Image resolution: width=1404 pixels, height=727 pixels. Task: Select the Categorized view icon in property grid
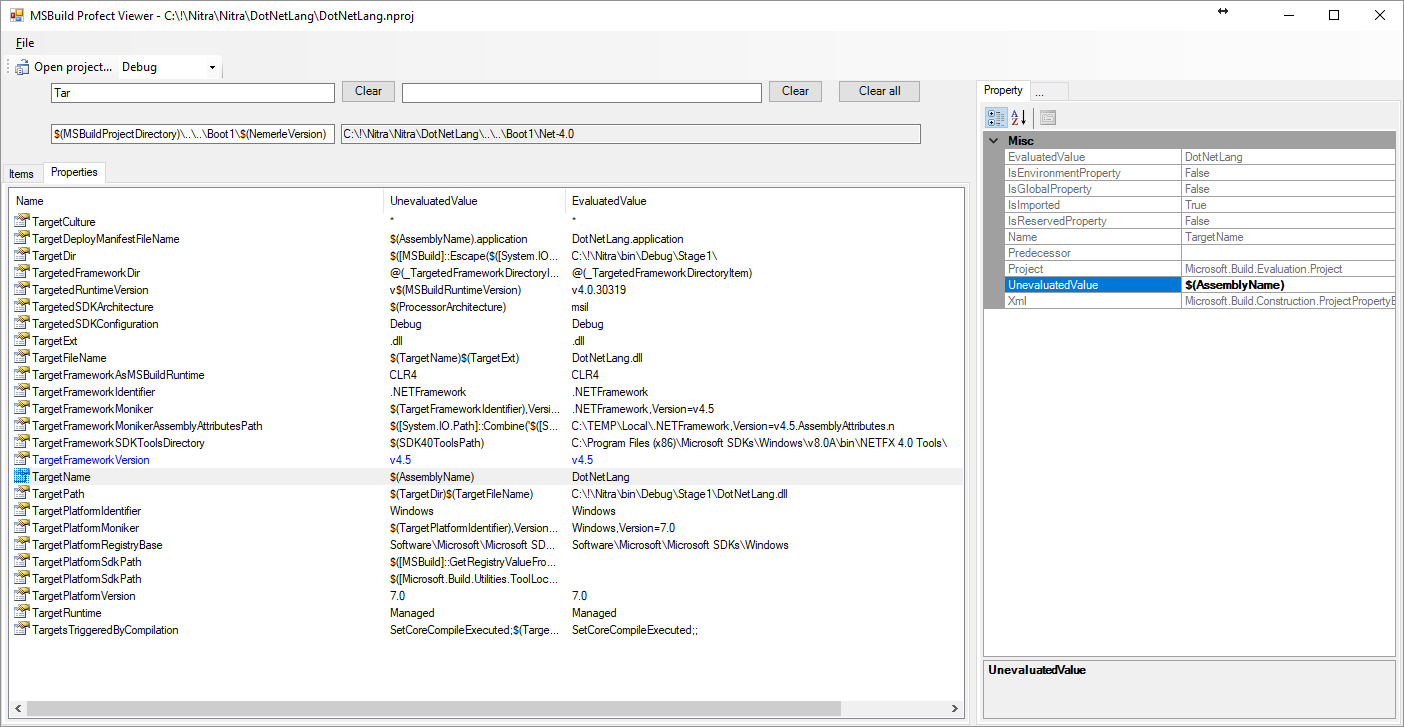point(996,117)
